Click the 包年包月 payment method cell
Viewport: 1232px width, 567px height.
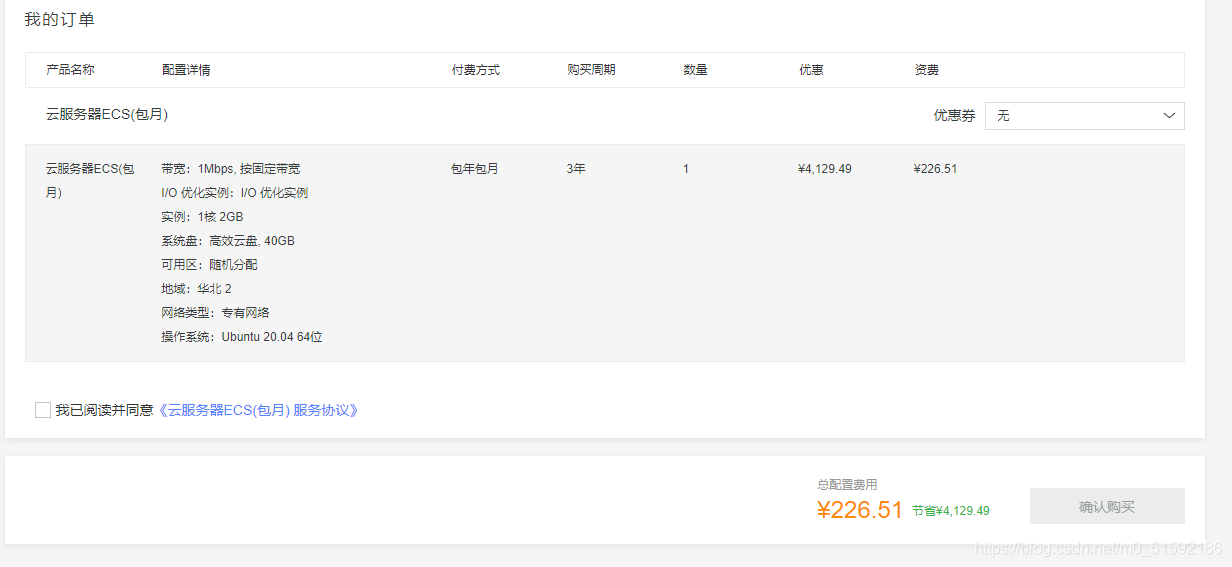pos(475,169)
